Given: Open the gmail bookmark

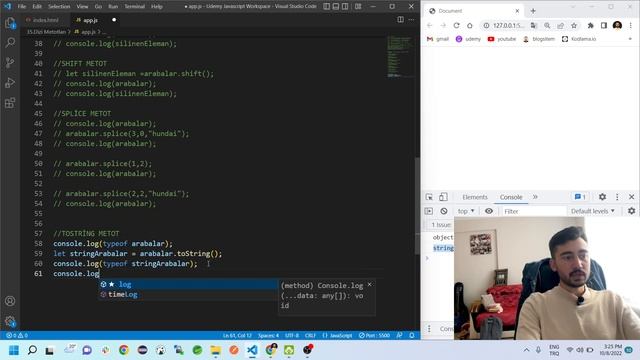Looking at the screenshot, I should 438,39.
